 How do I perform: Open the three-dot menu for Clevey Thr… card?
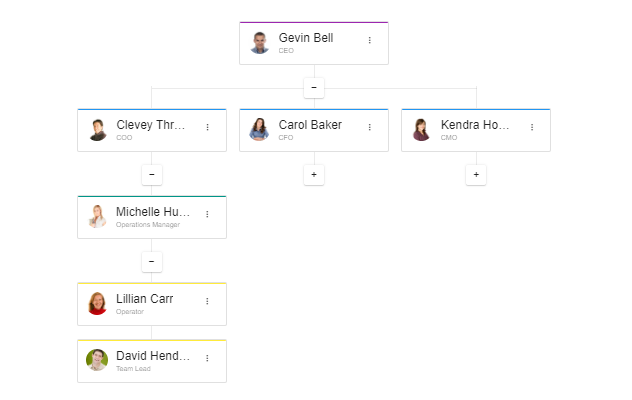point(207,128)
